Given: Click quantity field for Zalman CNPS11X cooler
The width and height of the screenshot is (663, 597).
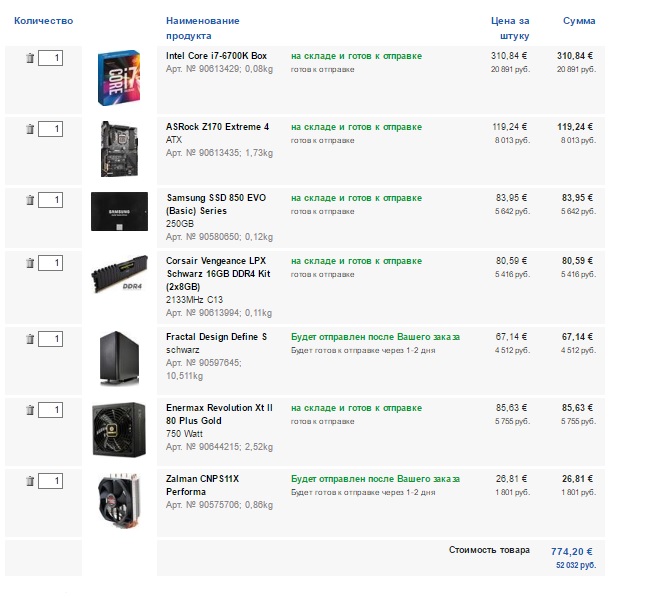Looking at the screenshot, I should [x=50, y=481].
